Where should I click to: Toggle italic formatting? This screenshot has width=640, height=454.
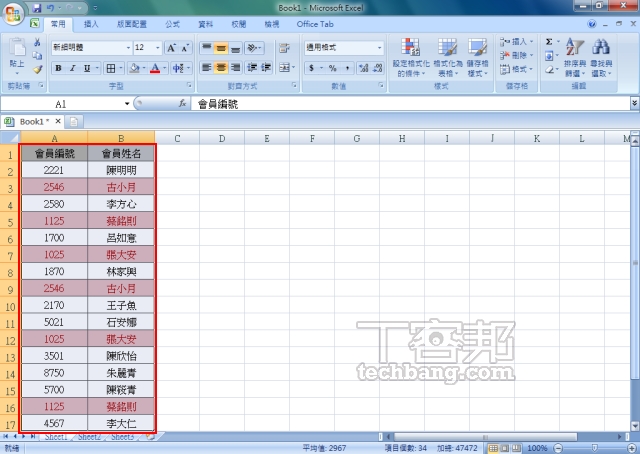pyautogui.click(x=72, y=68)
